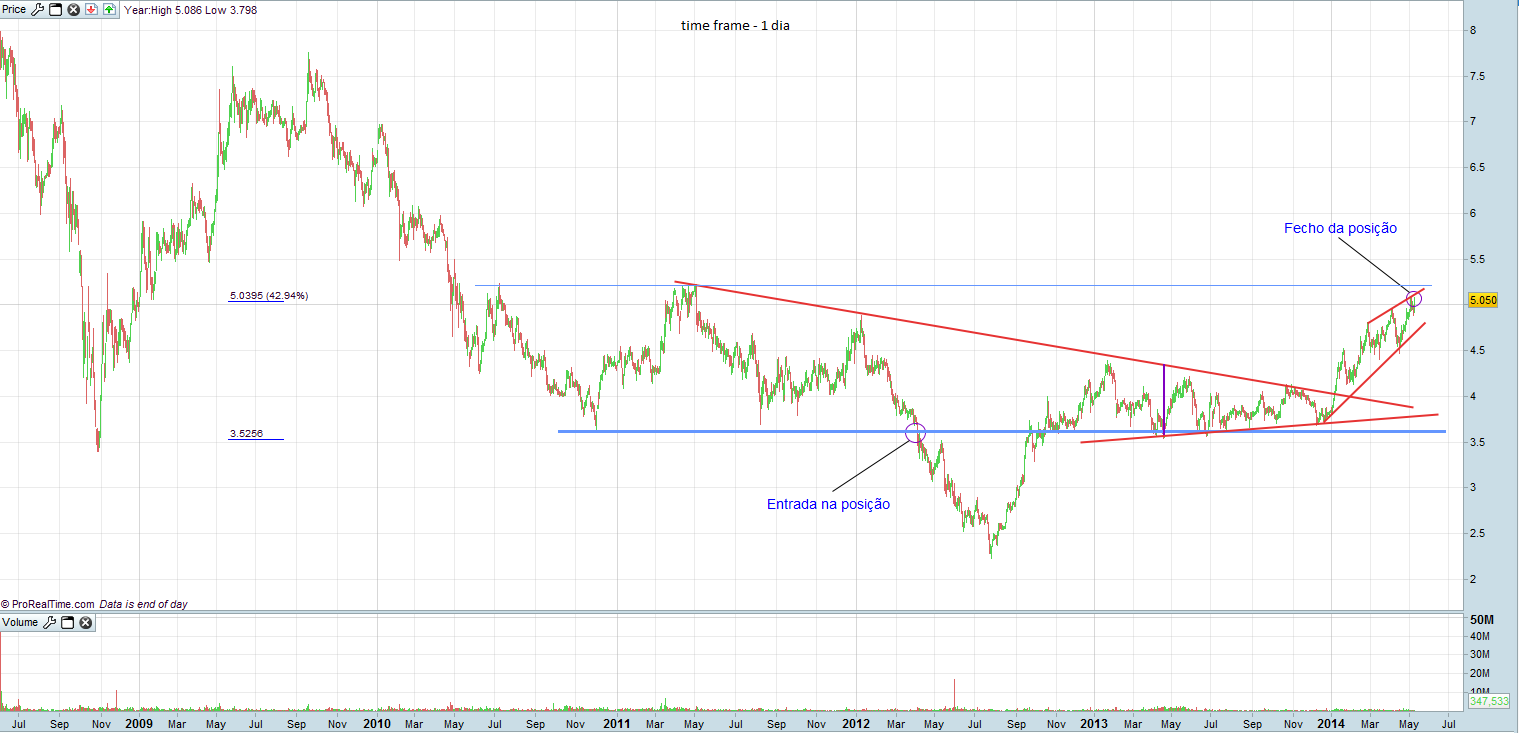Click the "Volume" panel label
1519x733 pixels.
20,623
